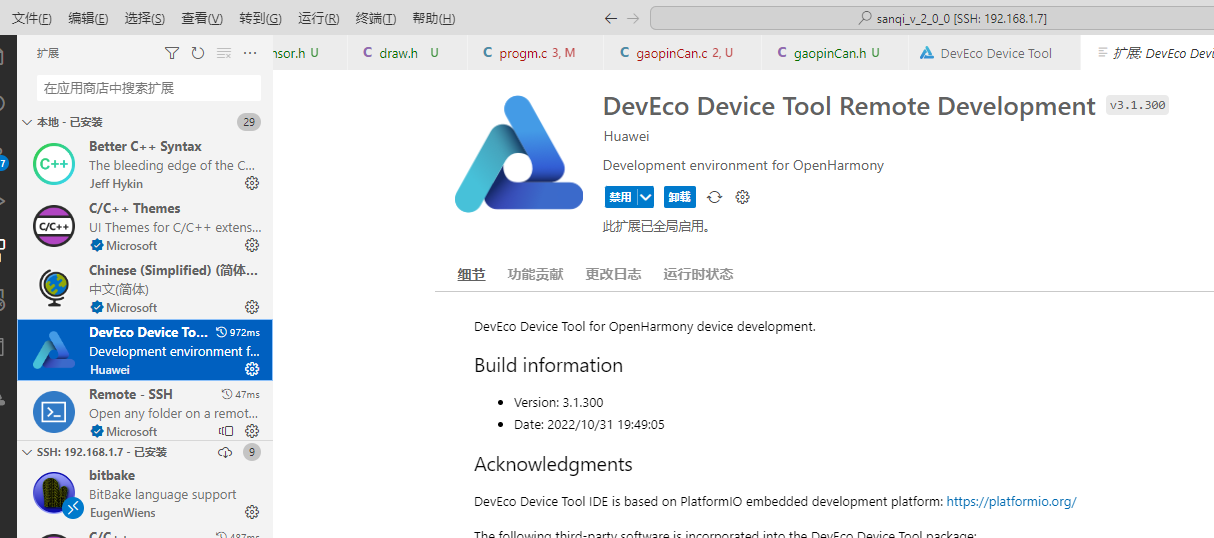Click verified badge beside Microsoft under C/C++ Themes

pos(96,245)
